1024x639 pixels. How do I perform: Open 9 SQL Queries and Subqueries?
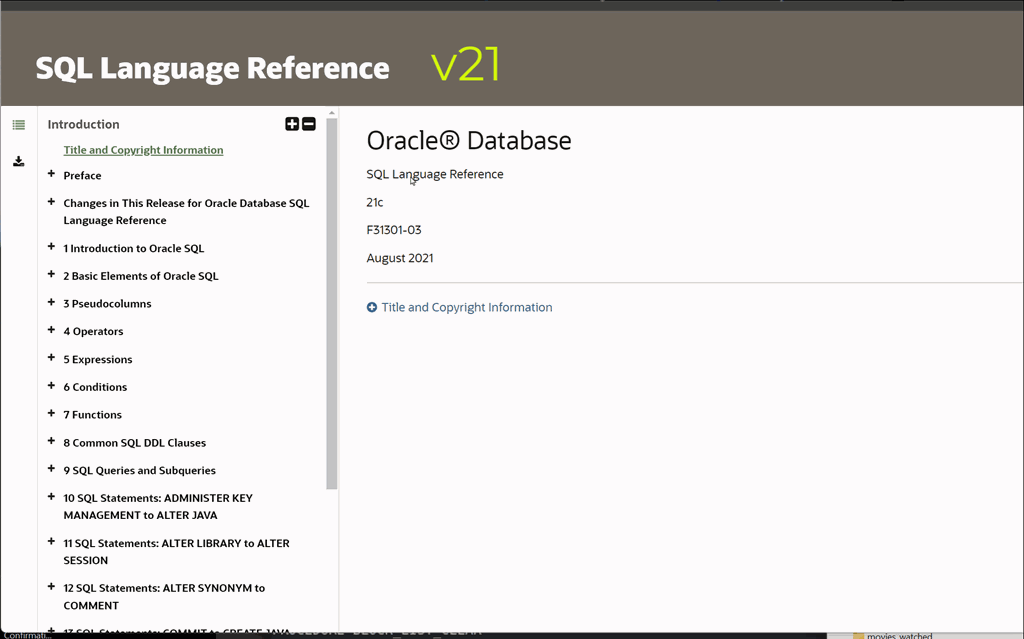pos(139,471)
